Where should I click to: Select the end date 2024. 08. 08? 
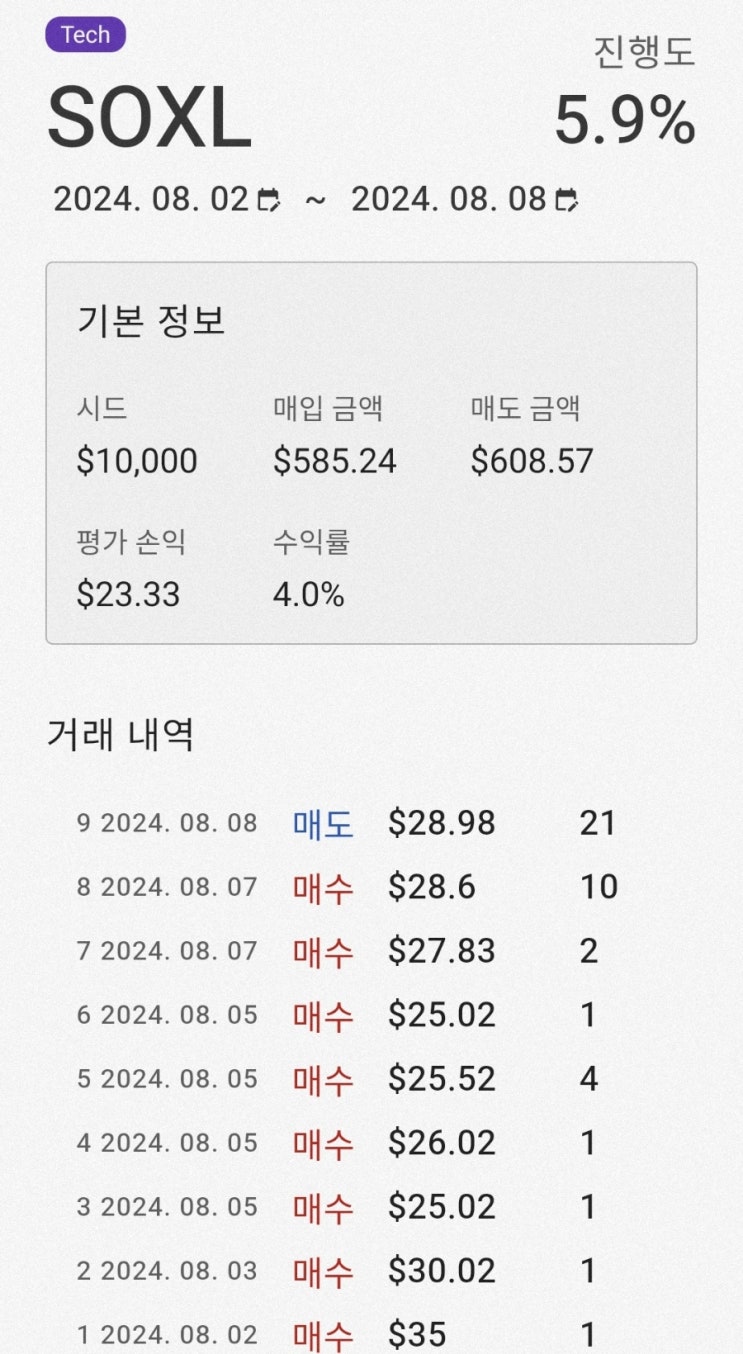tap(449, 200)
